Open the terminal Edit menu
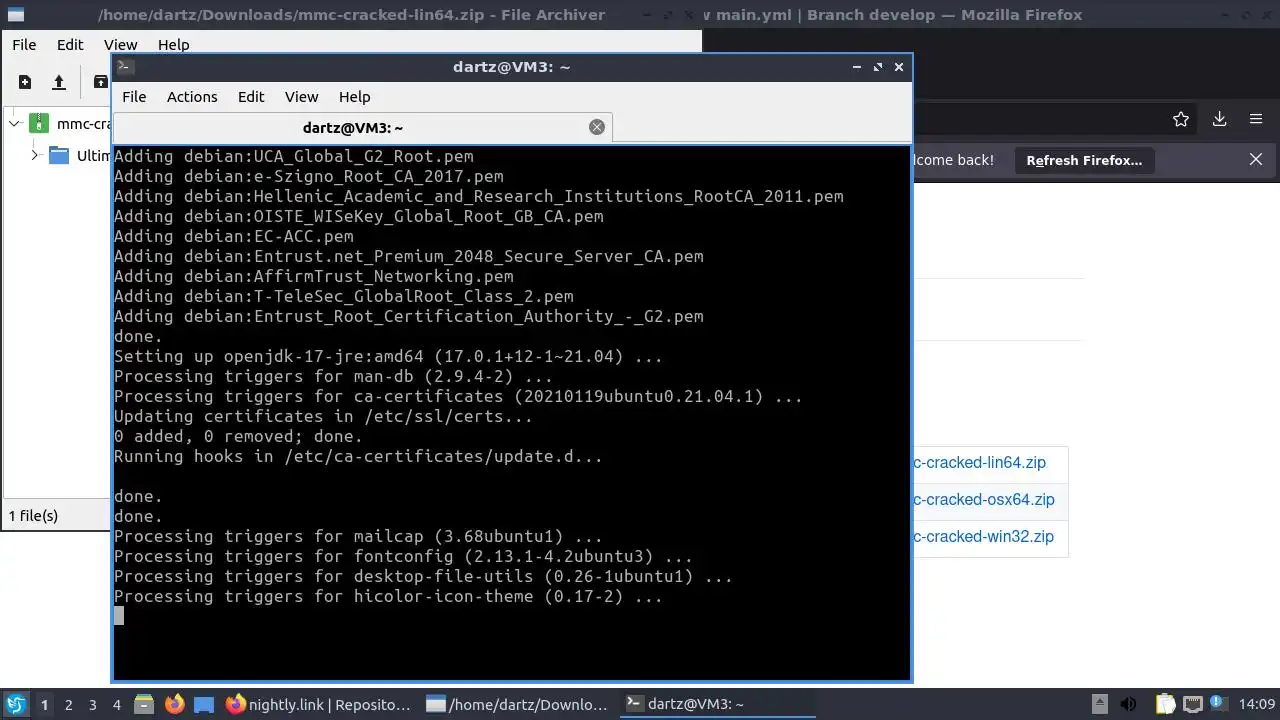This screenshot has width=1280, height=720. pos(251,97)
